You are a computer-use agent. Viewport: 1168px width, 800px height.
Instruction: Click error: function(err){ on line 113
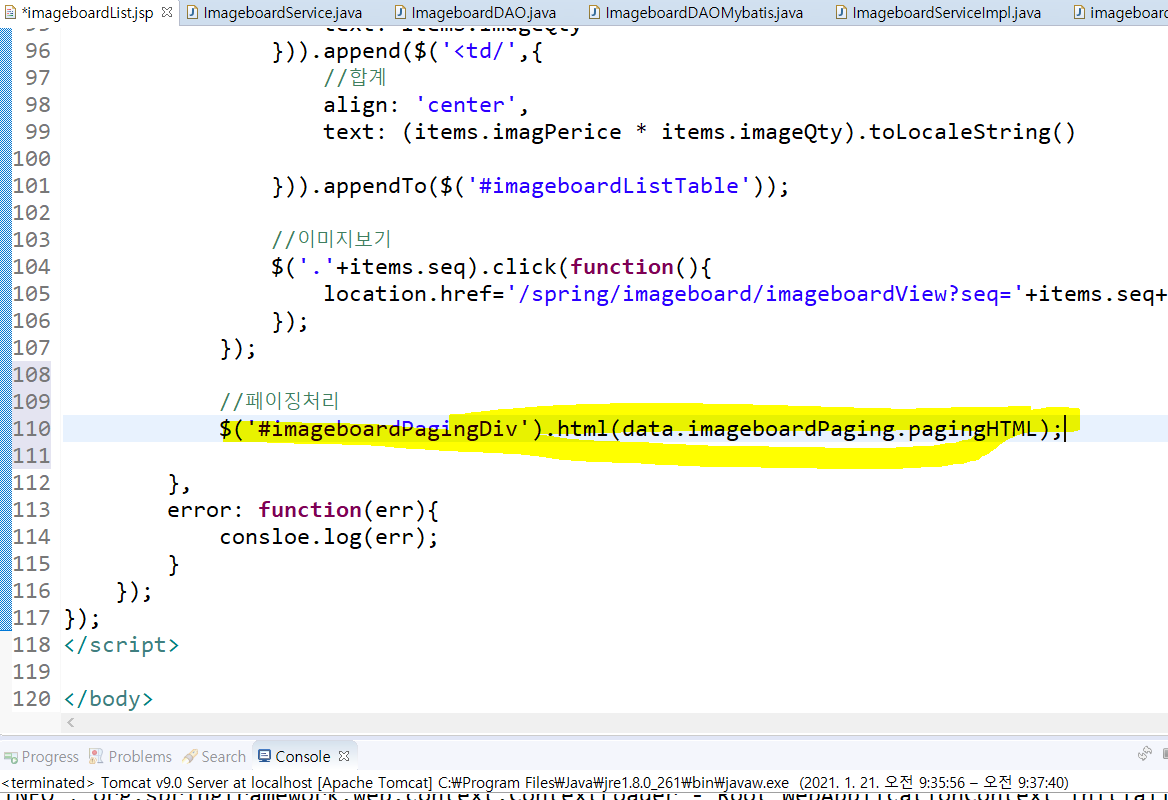303,510
